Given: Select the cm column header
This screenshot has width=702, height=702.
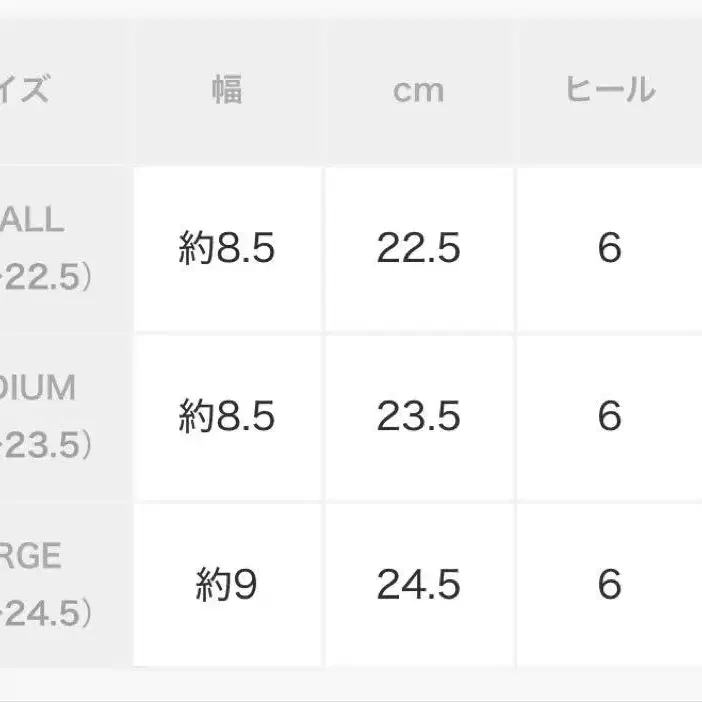Looking at the screenshot, I should pos(418,90).
